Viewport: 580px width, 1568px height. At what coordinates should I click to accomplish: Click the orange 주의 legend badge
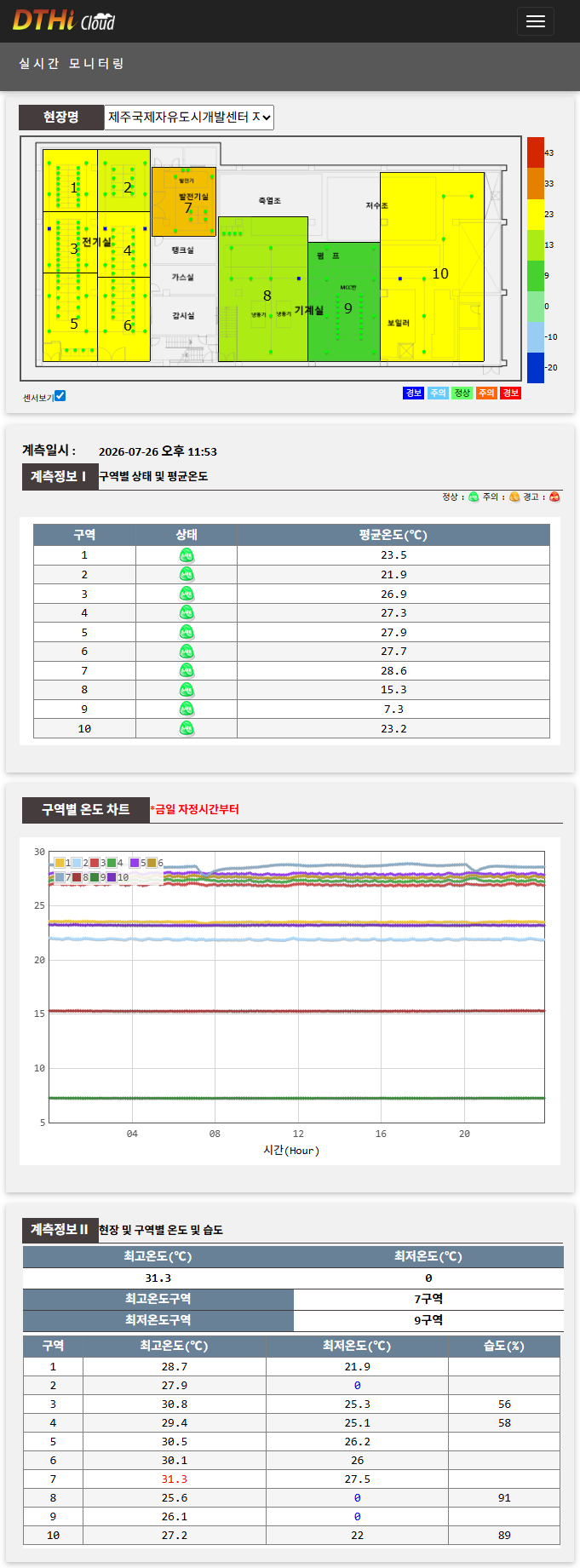[486, 393]
